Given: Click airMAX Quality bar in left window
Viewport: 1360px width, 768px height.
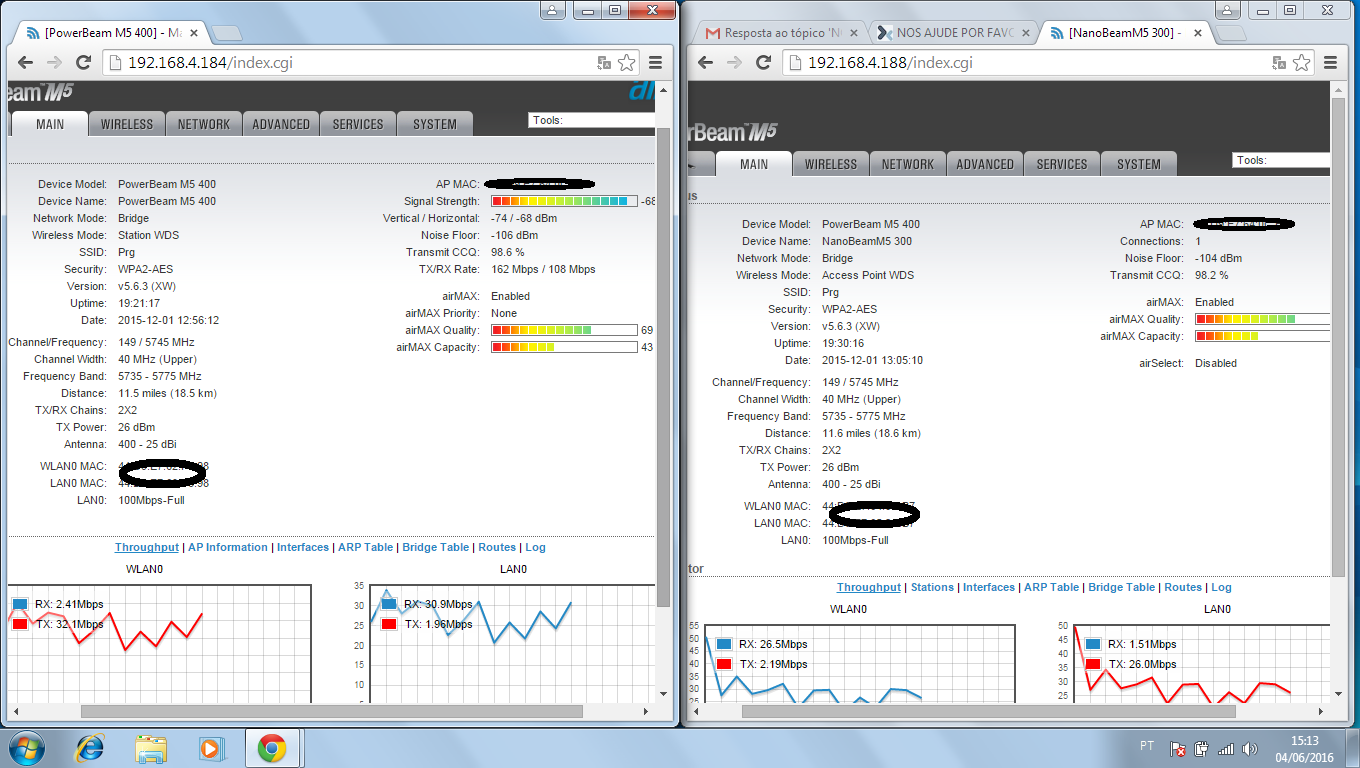Looking at the screenshot, I should point(565,330).
